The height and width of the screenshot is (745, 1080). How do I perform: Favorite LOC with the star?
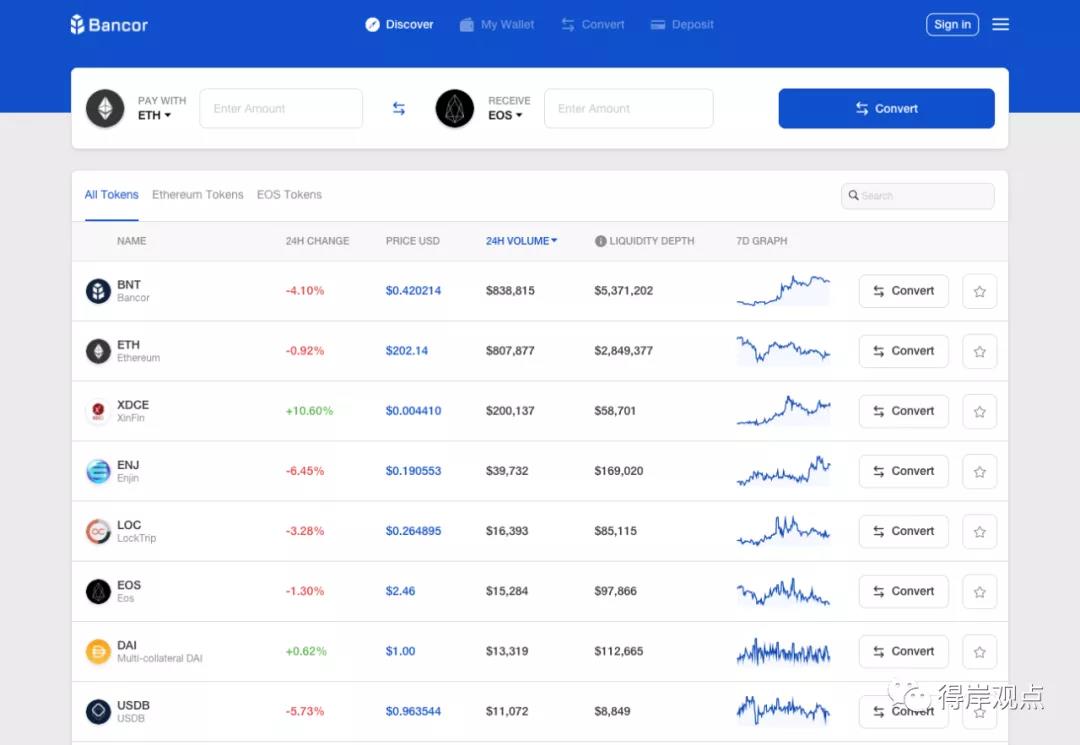pyautogui.click(x=979, y=532)
